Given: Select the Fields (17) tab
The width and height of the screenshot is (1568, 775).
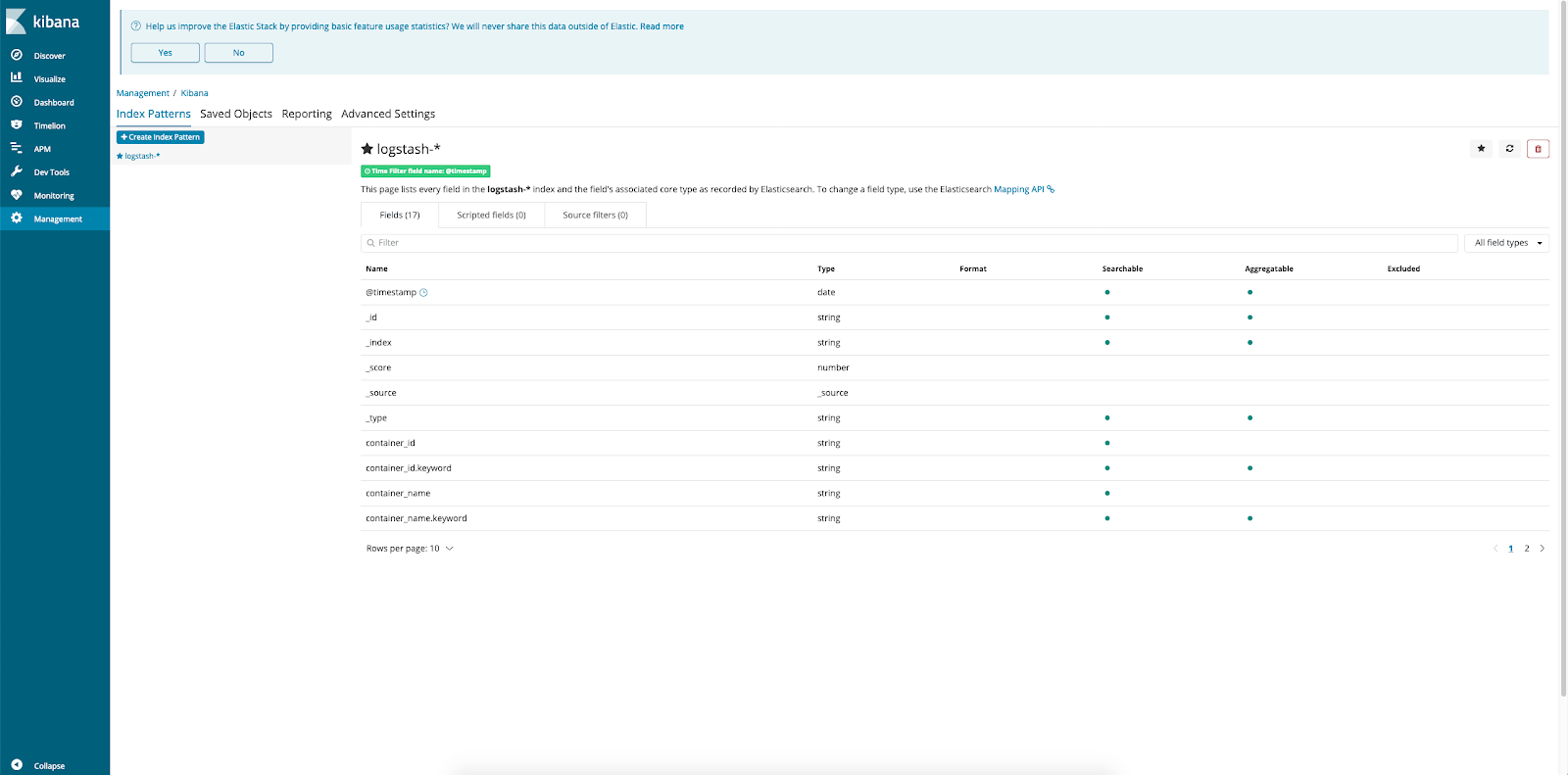Looking at the screenshot, I should click(x=400, y=215).
